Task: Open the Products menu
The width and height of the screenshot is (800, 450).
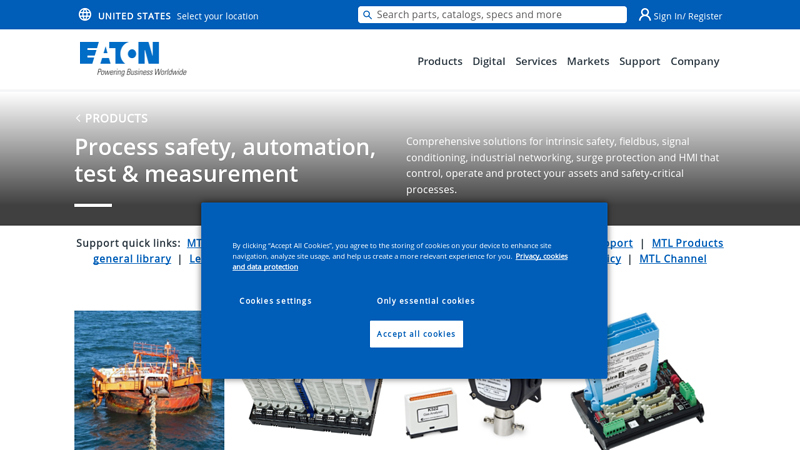Action: tap(440, 61)
